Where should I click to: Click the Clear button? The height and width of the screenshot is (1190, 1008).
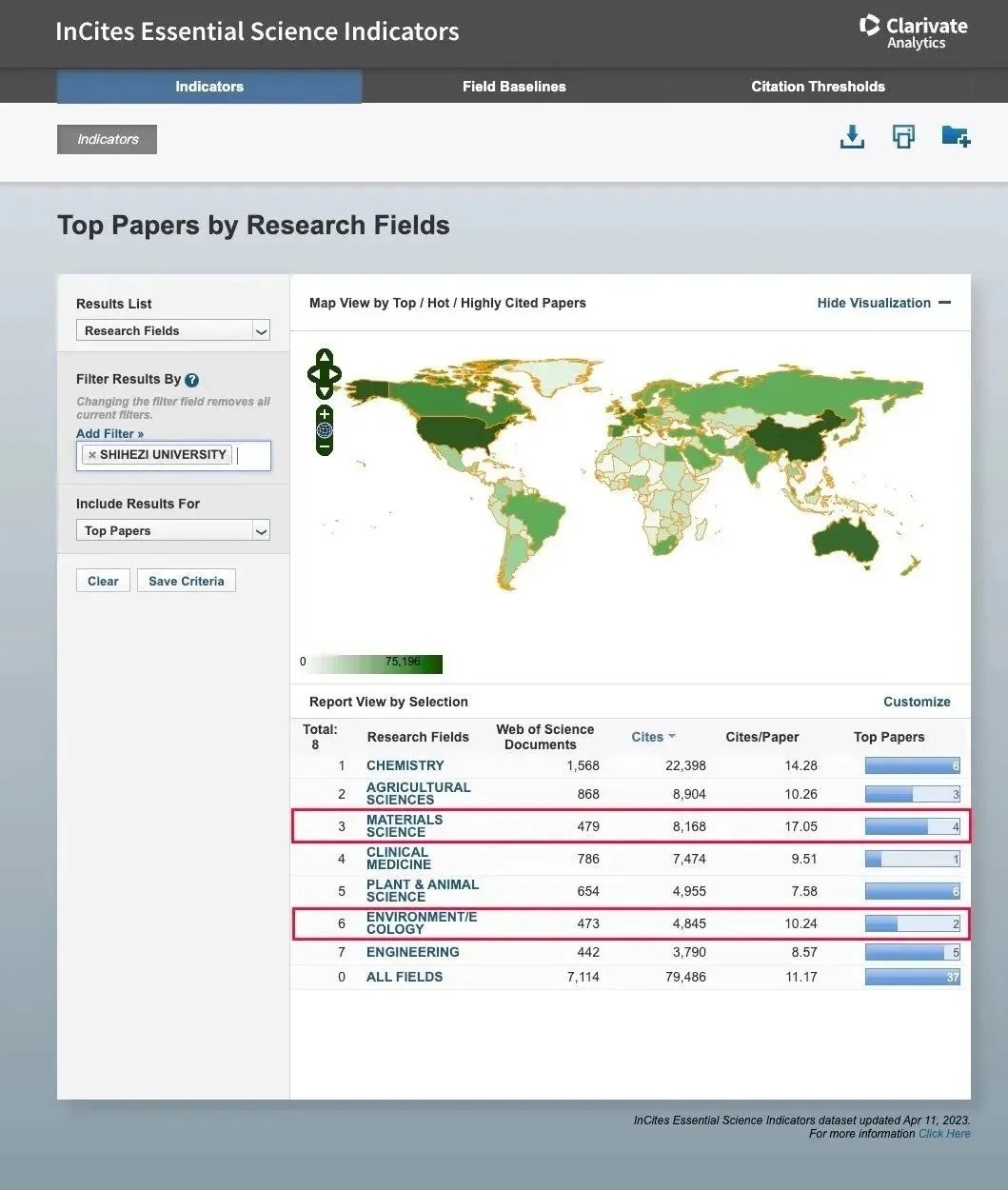pyautogui.click(x=103, y=581)
